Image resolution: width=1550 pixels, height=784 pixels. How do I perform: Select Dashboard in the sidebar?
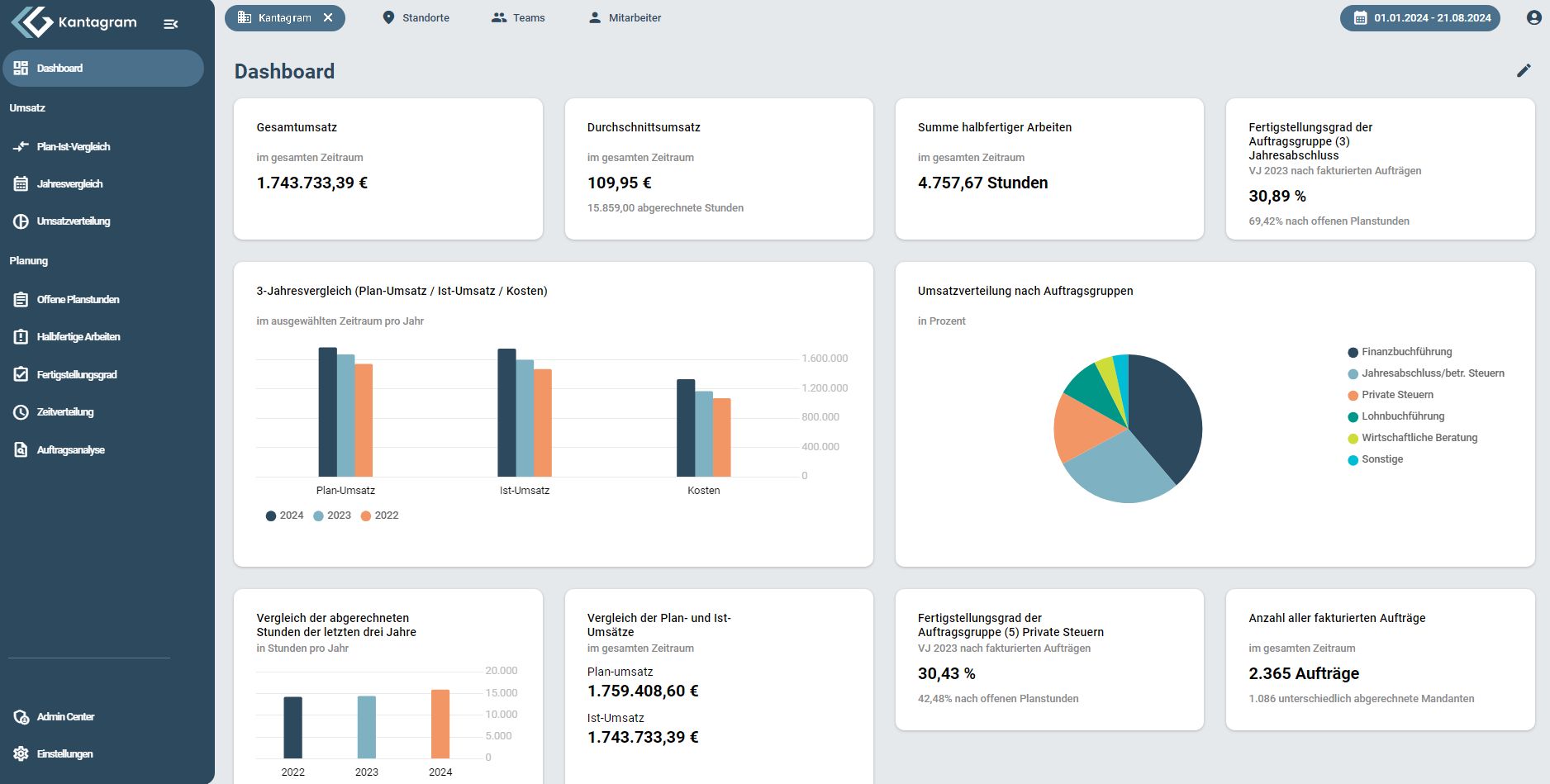(x=103, y=68)
